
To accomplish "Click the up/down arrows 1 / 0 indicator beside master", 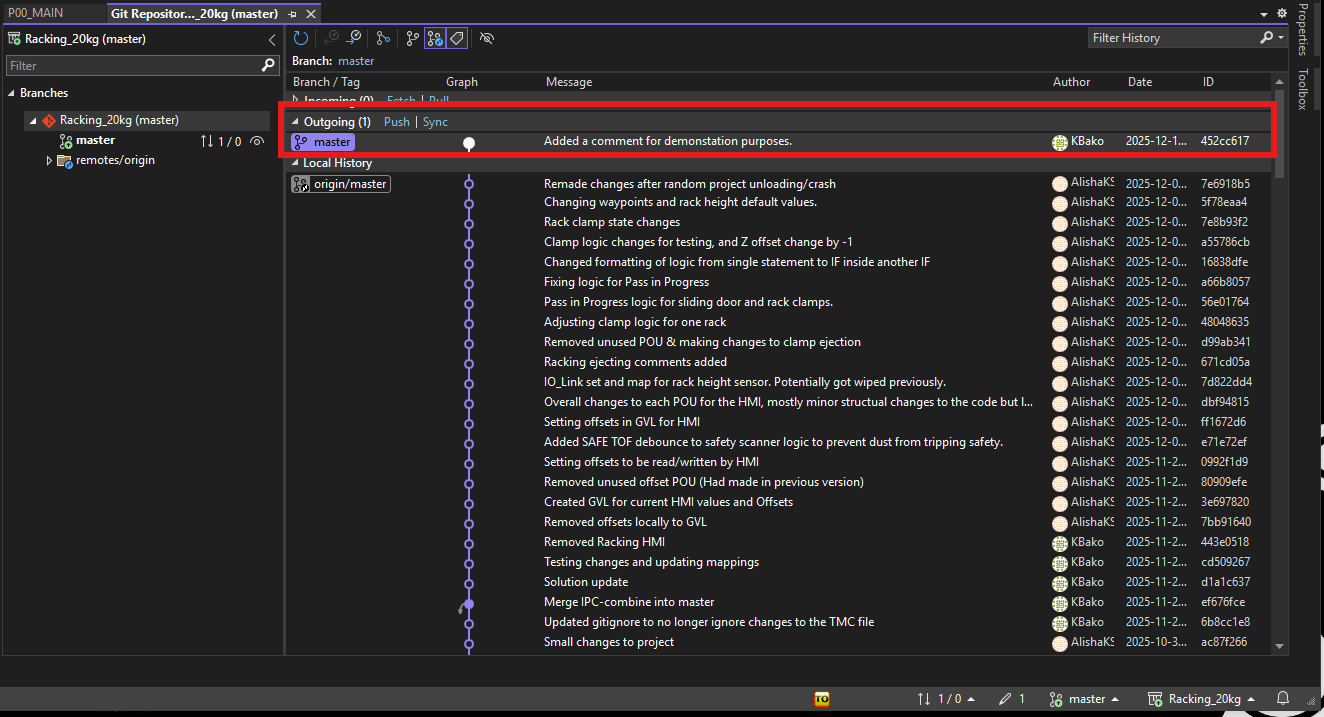I will point(221,141).
